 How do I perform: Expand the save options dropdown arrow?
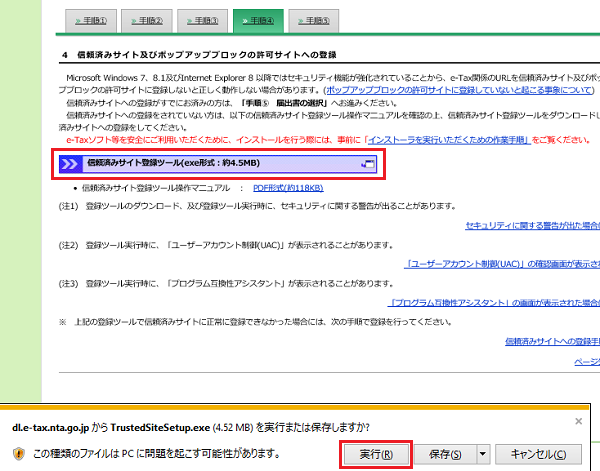tap(484, 452)
